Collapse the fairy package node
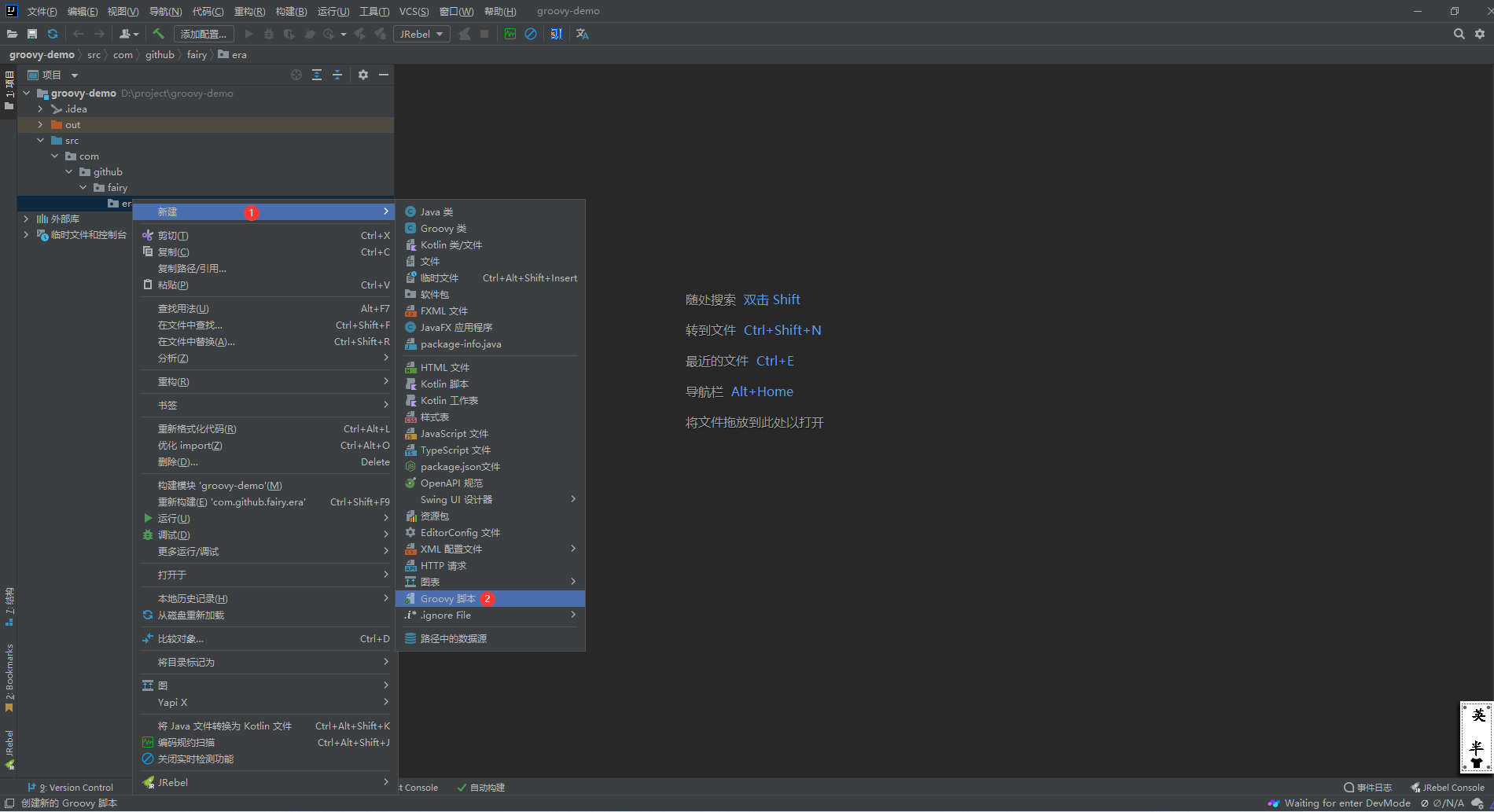Image resolution: width=1494 pixels, height=812 pixels. [83, 187]
